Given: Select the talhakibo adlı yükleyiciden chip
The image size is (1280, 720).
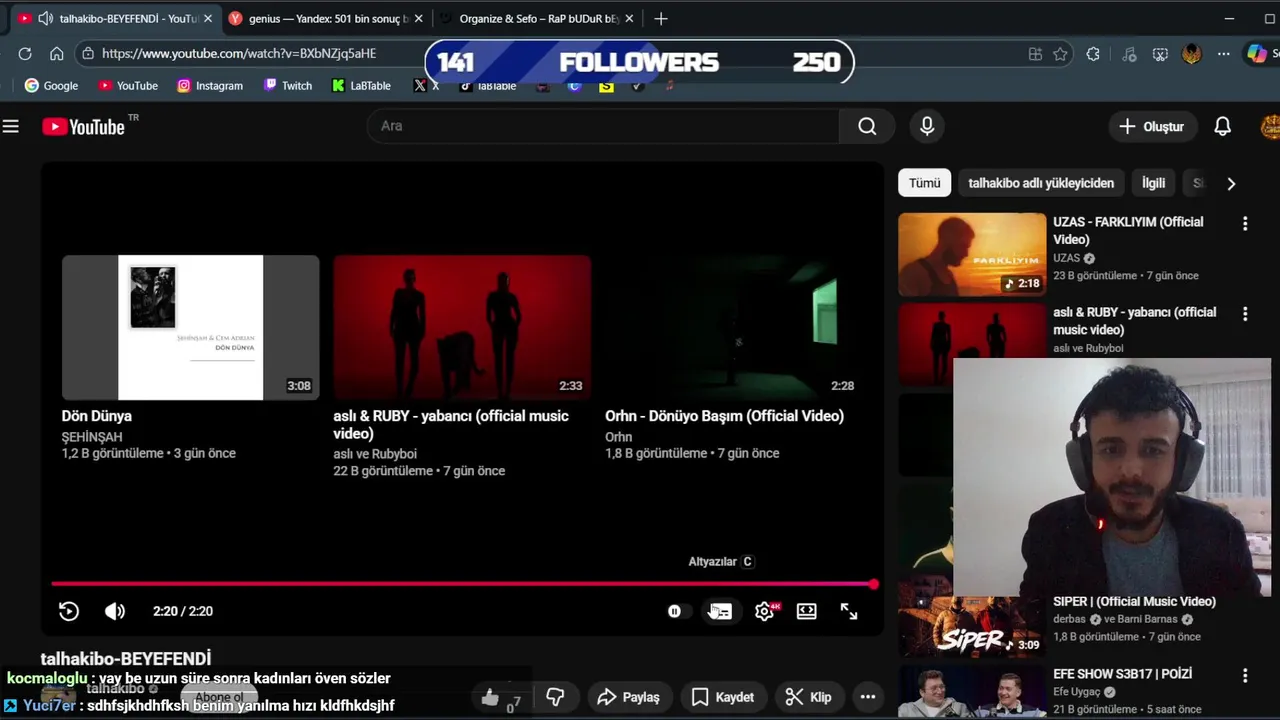Looking at the screenshot, I should (1041, 183).
